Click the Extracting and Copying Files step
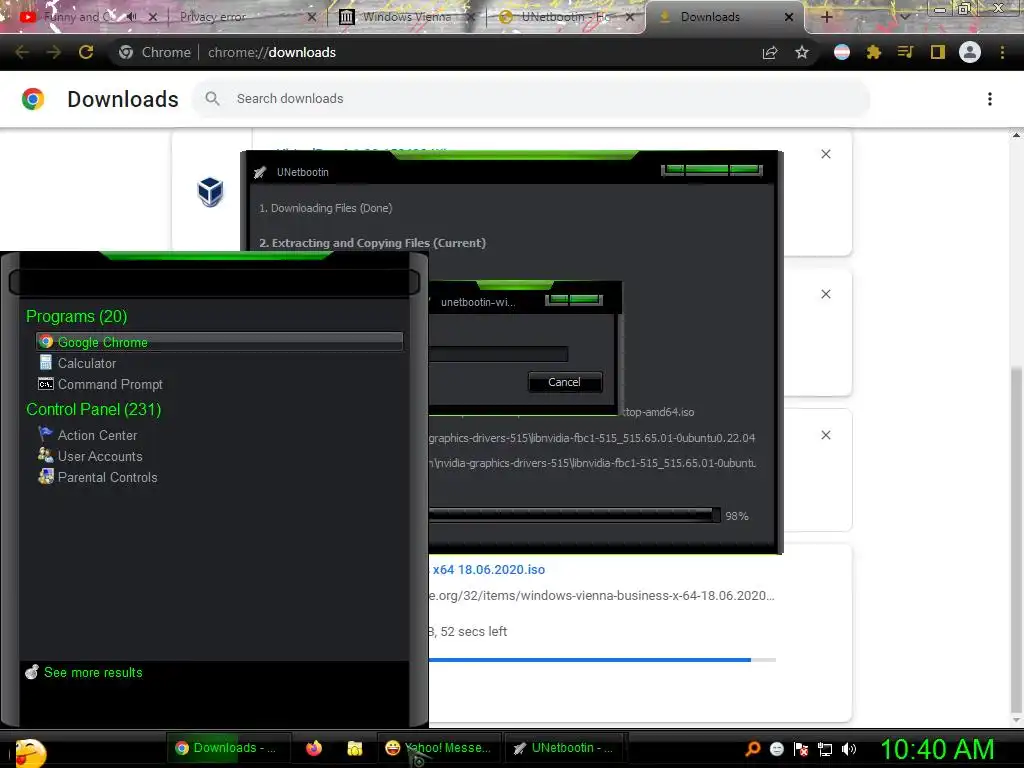1024x768 pixels. [372, 243]
